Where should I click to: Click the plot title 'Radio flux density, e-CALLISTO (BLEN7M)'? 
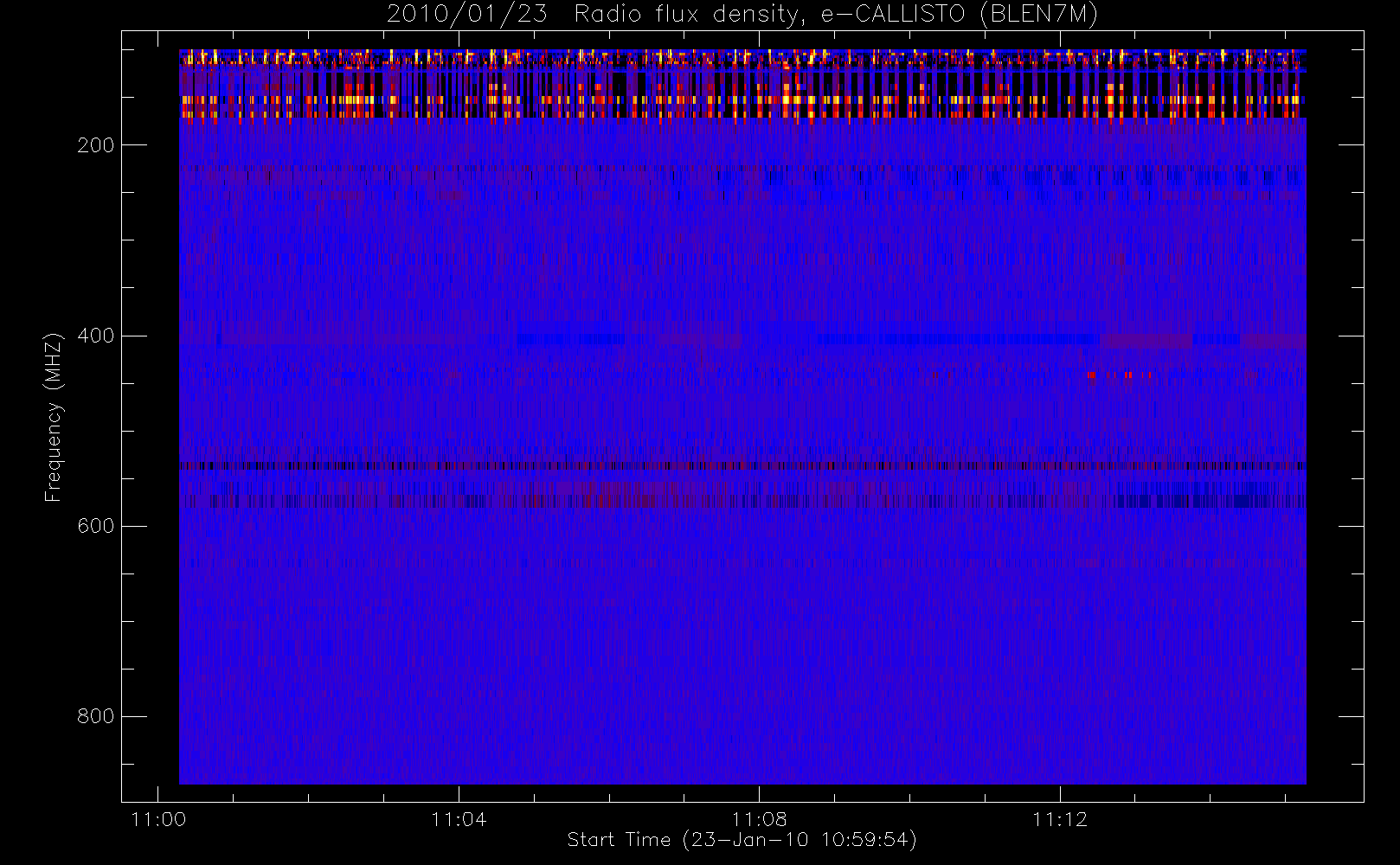point(836,15)
